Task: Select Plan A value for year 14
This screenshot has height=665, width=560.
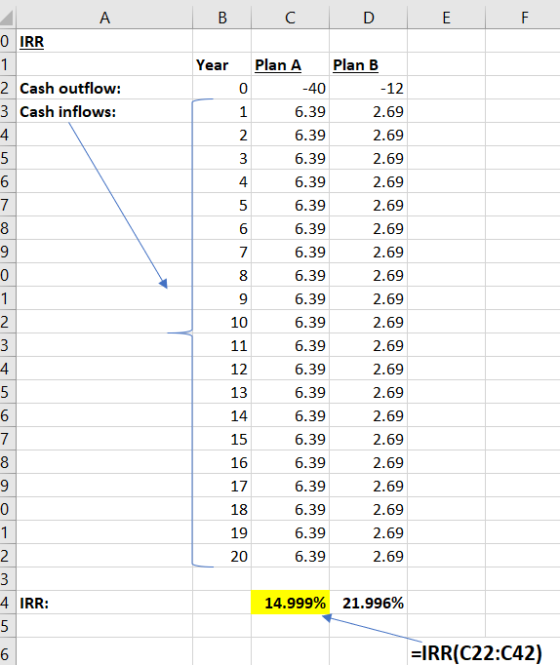Action: pos(290,416)
